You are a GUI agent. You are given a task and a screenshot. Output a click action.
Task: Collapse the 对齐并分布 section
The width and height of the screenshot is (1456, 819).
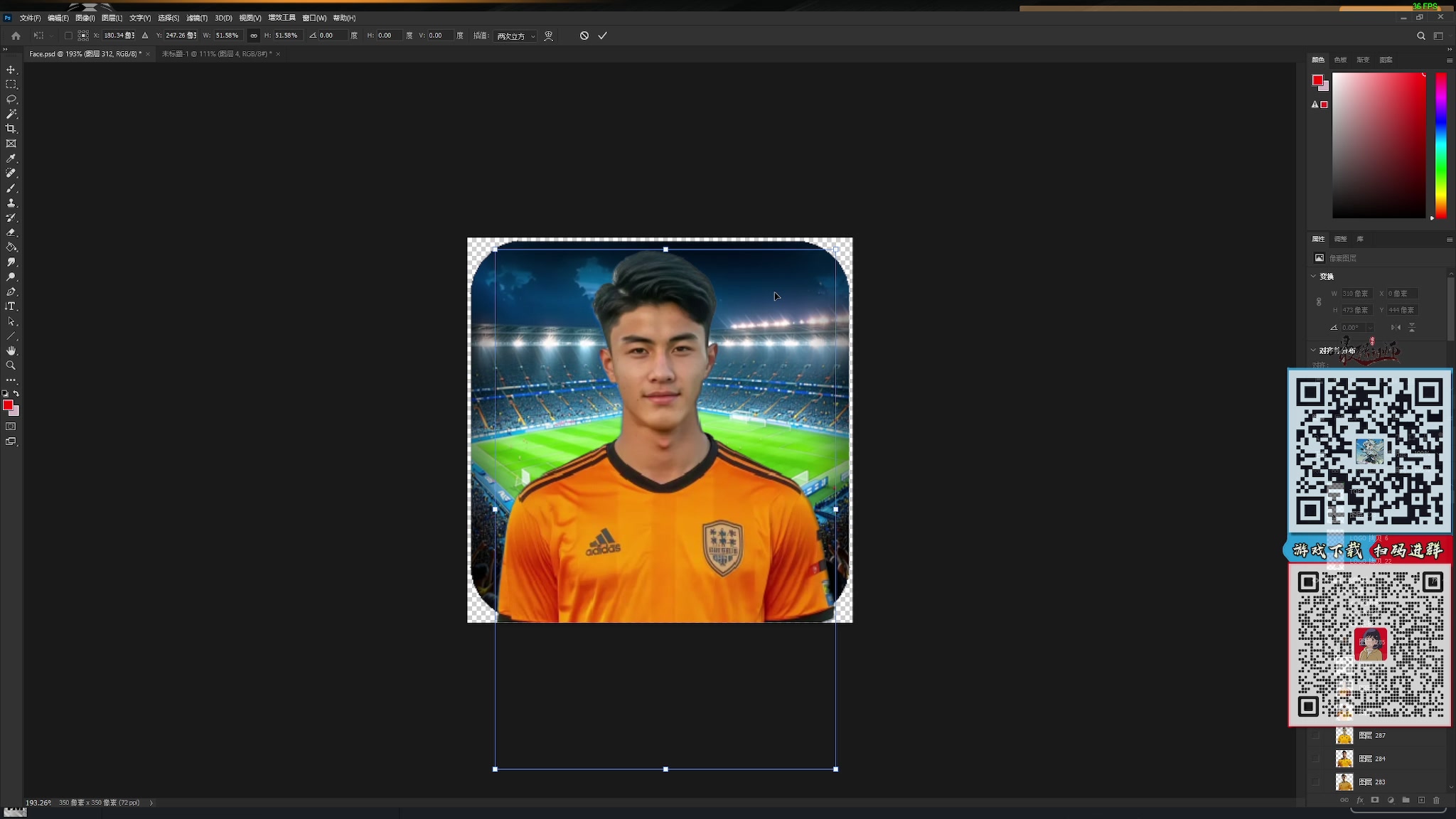1313,350
